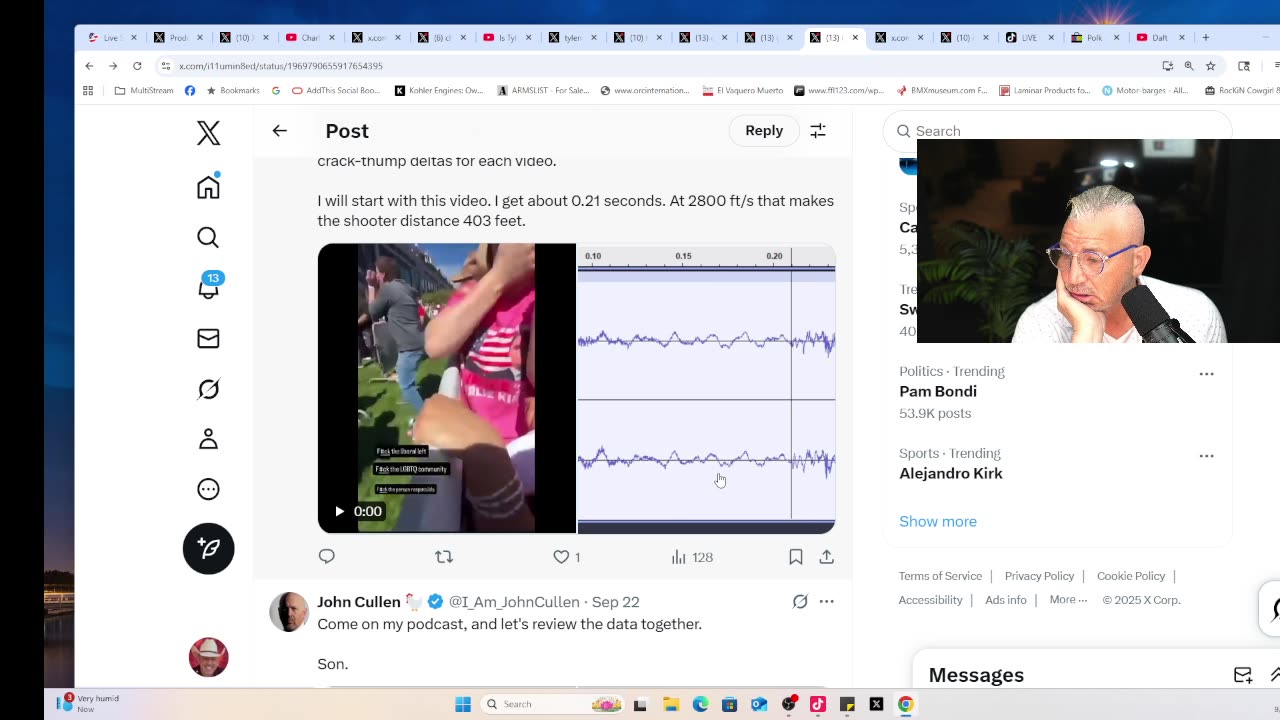Open Alejandro Kirk trending topic
This screenshot has height=720, width=1280.
pos(950,473)
